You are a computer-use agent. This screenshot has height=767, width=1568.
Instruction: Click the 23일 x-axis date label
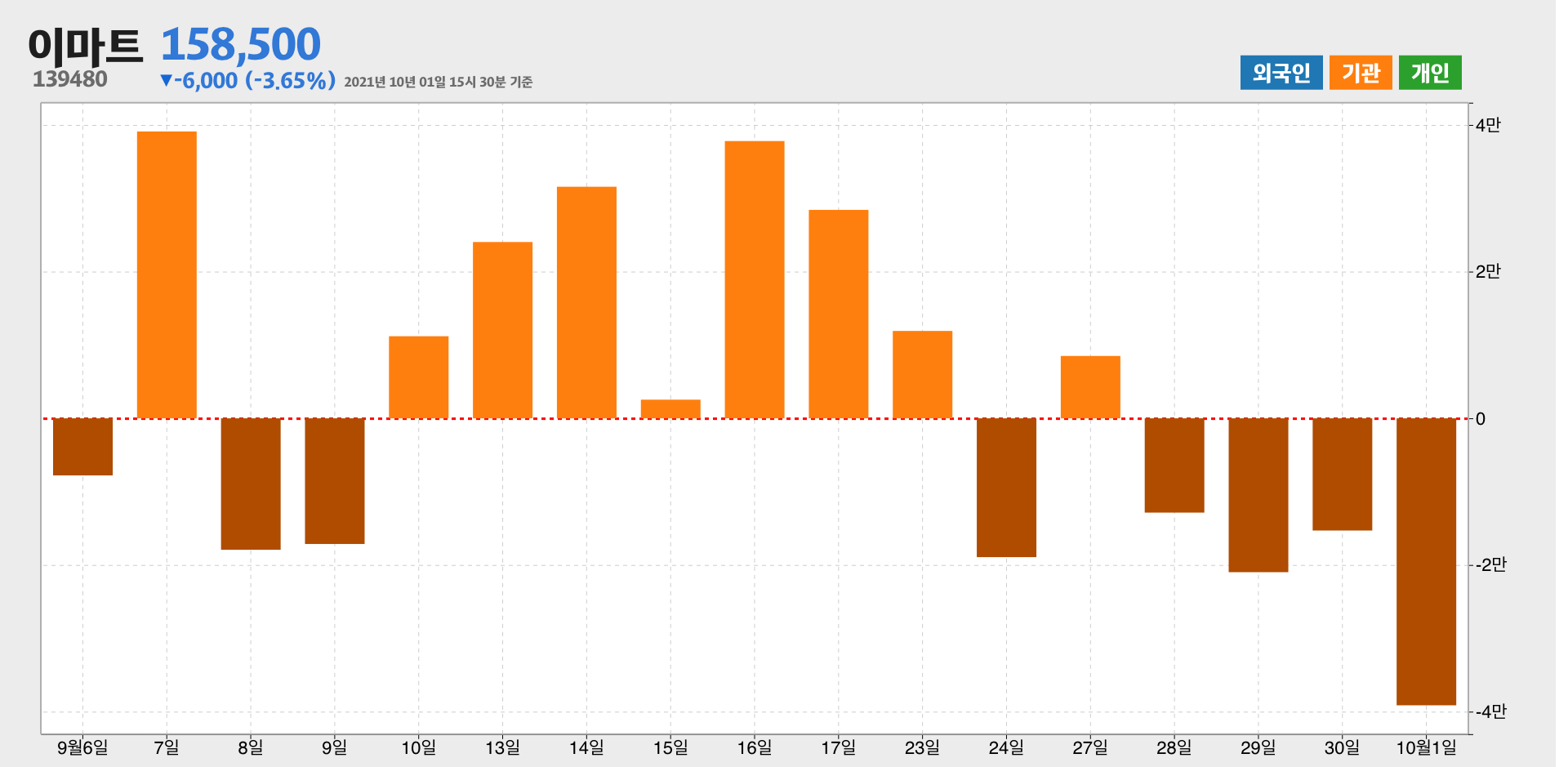click(923, 747)
